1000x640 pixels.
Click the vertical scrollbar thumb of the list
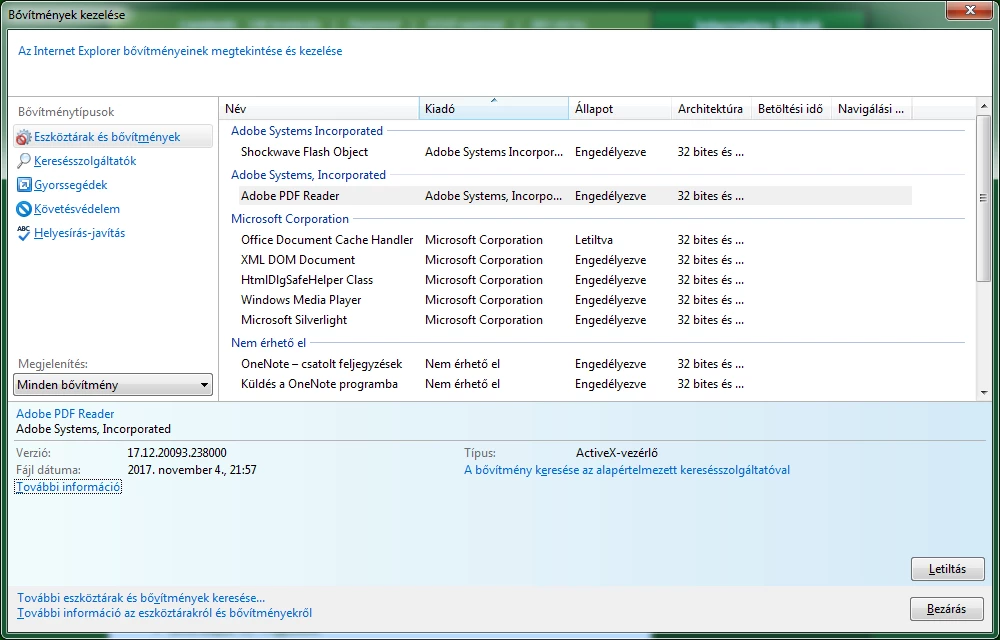pyautogui.click(x=983, y=198)
